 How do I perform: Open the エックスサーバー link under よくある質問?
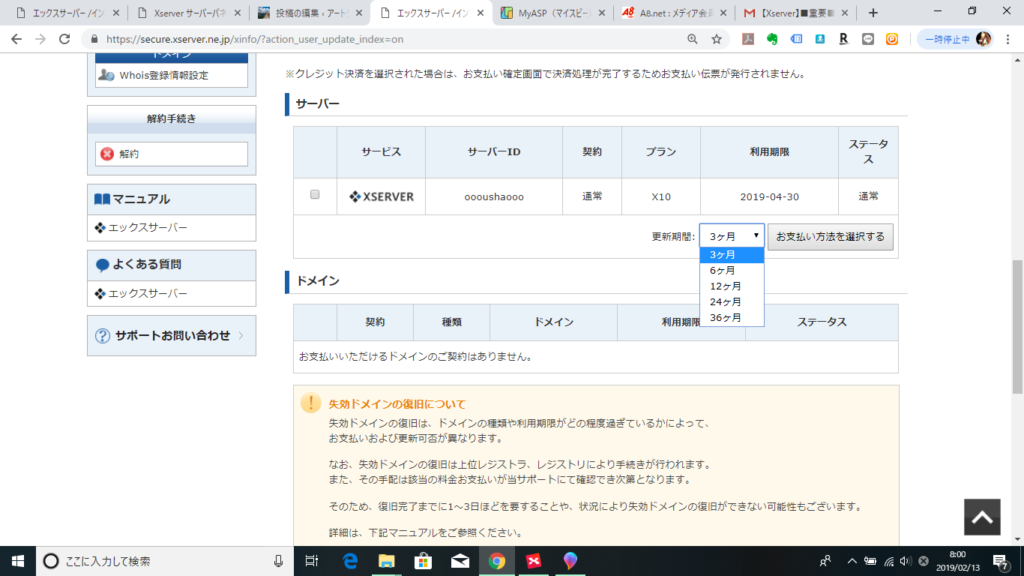coord(148,294)
